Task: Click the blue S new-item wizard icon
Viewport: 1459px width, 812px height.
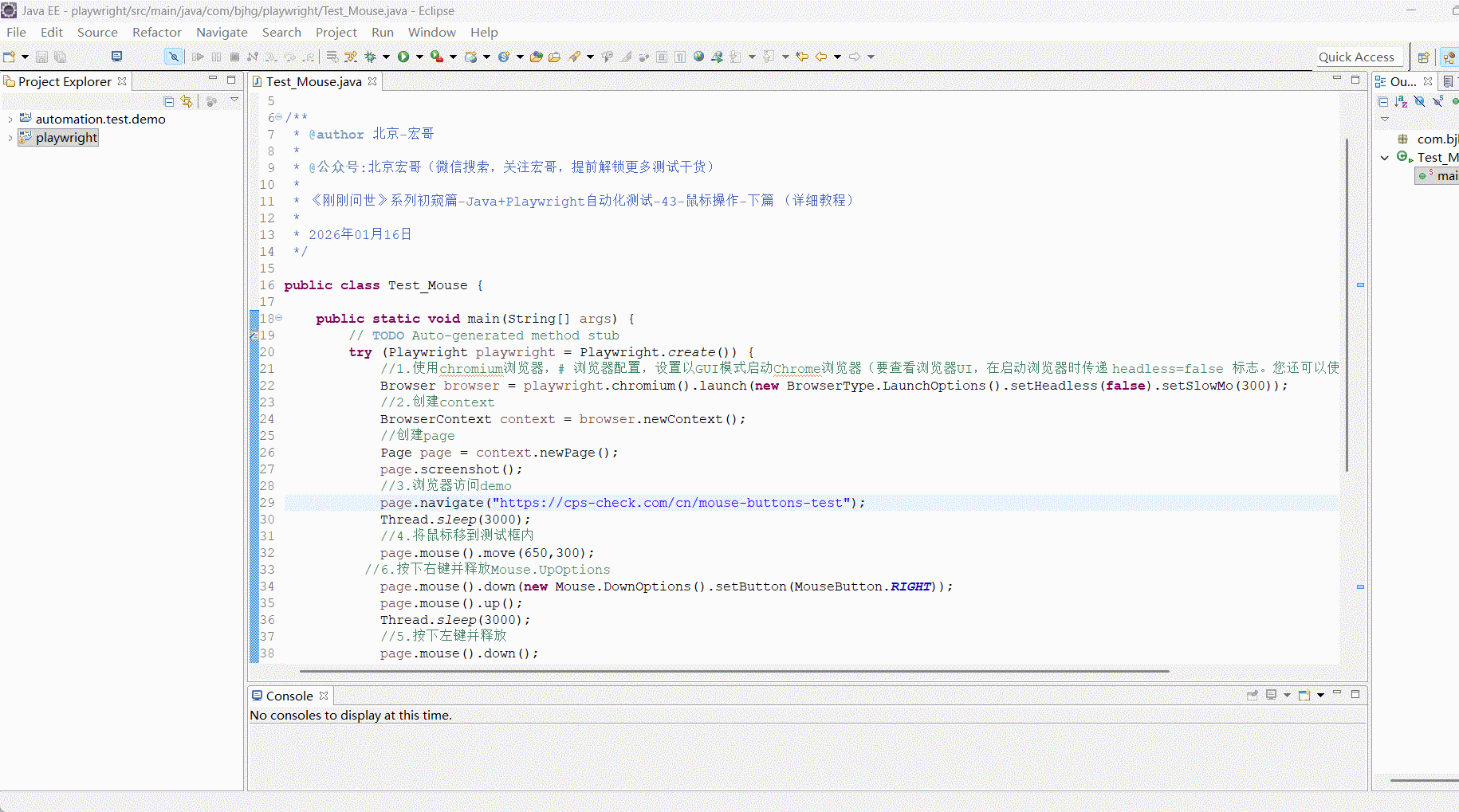Action: (x=504, y=57)
